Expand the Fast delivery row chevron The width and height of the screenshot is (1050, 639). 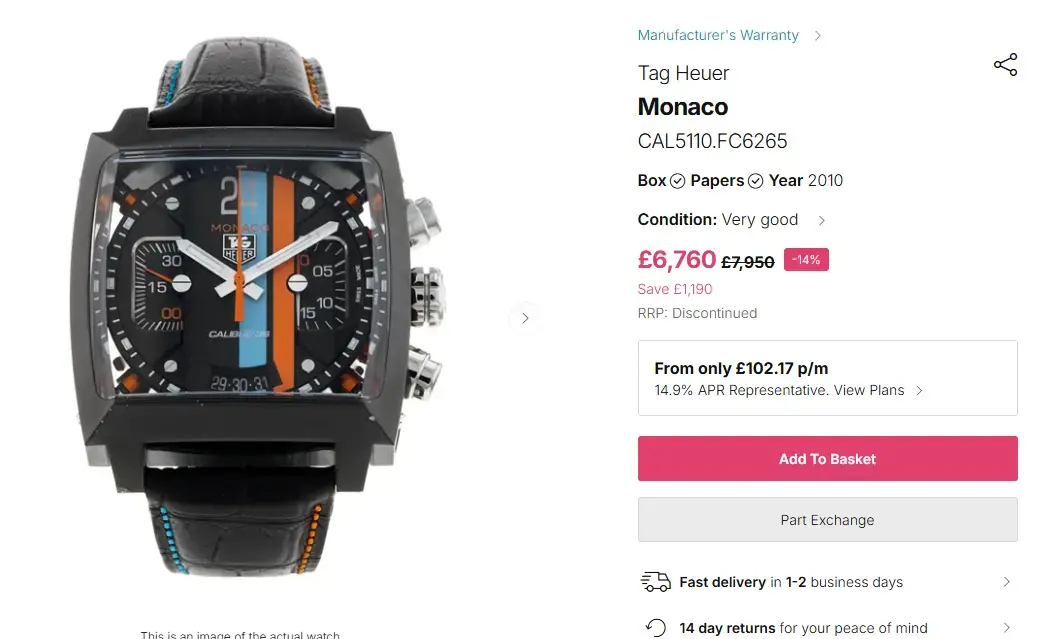[x=1006, y=582]
